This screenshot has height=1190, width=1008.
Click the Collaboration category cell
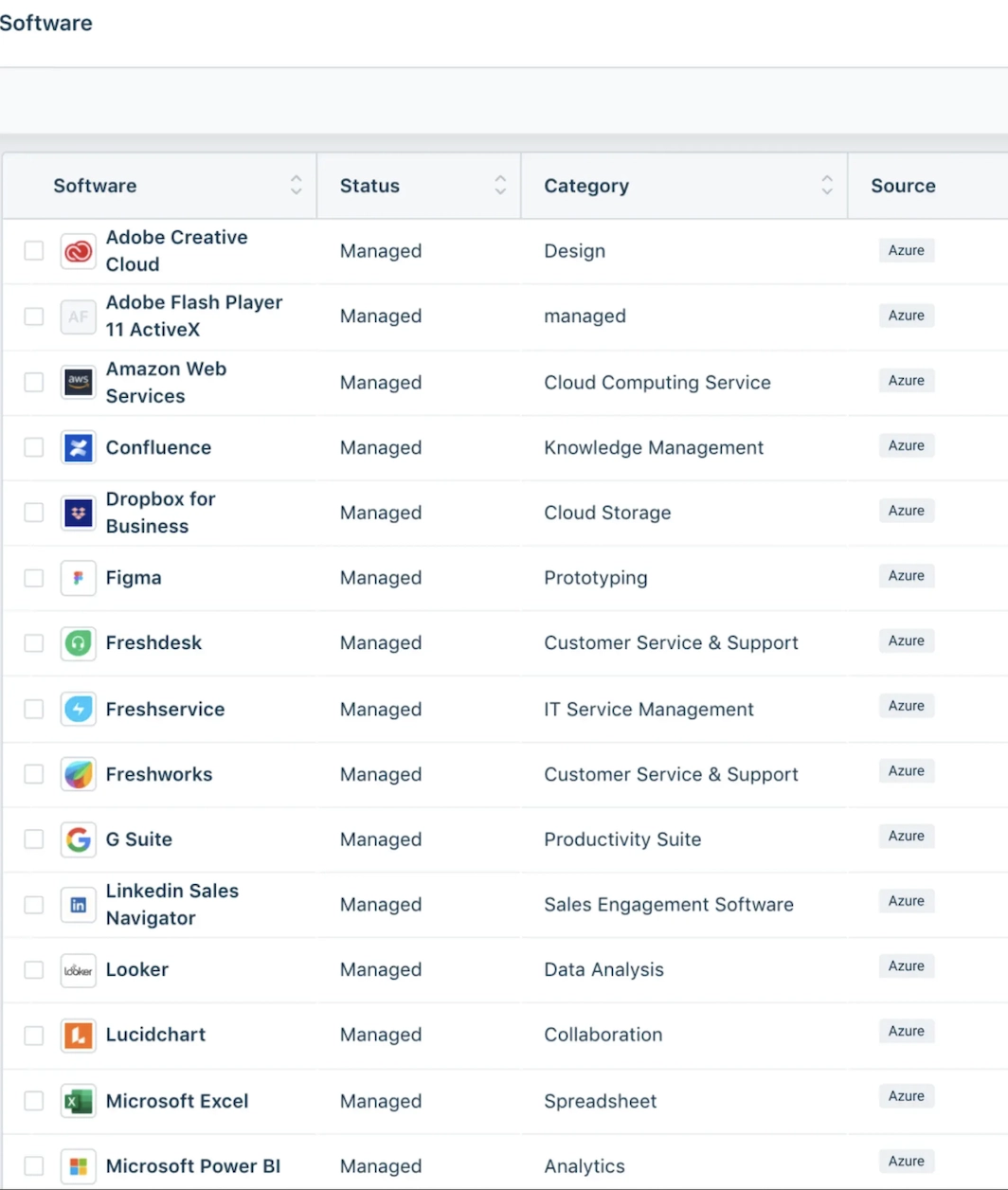click(x=603, y=1035)
